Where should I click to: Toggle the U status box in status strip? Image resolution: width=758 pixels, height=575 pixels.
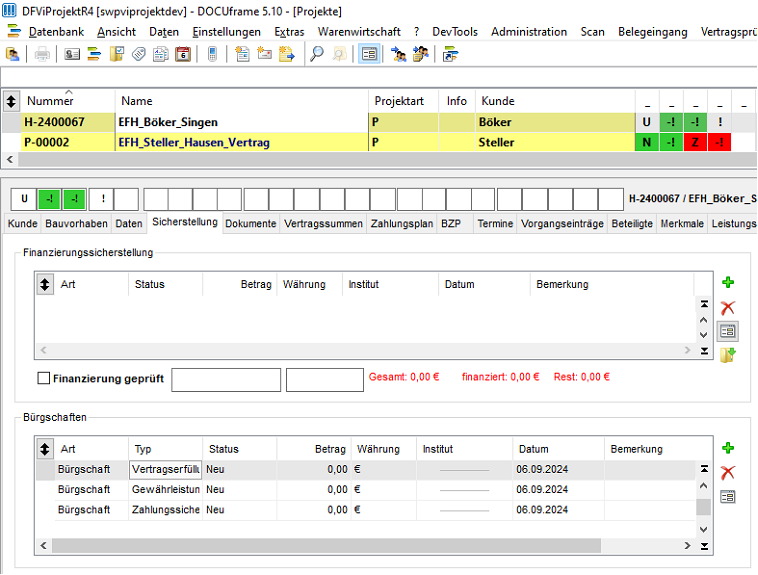coord(24,199)
